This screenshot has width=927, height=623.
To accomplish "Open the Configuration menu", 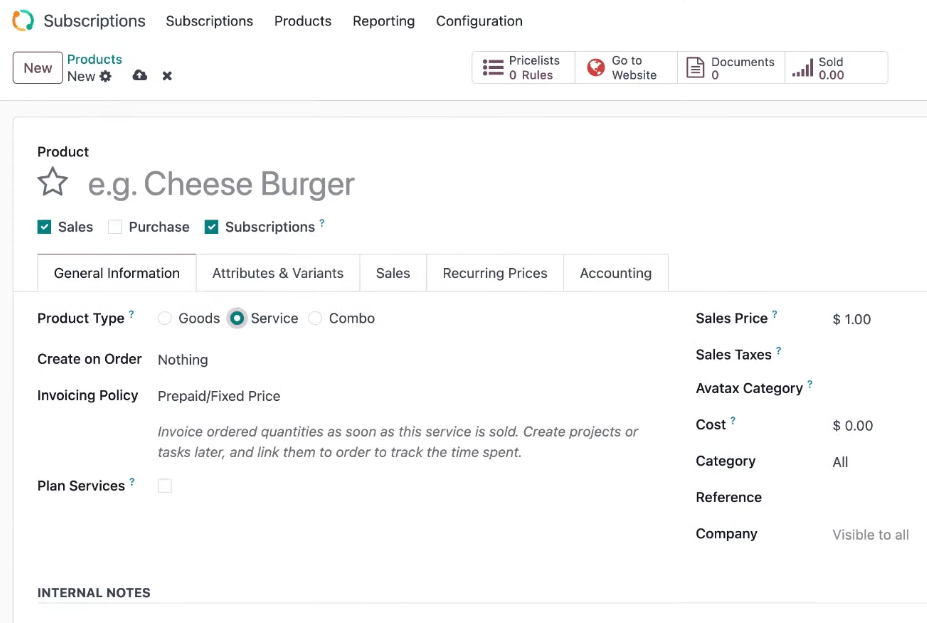I will [x=479, y=21].
